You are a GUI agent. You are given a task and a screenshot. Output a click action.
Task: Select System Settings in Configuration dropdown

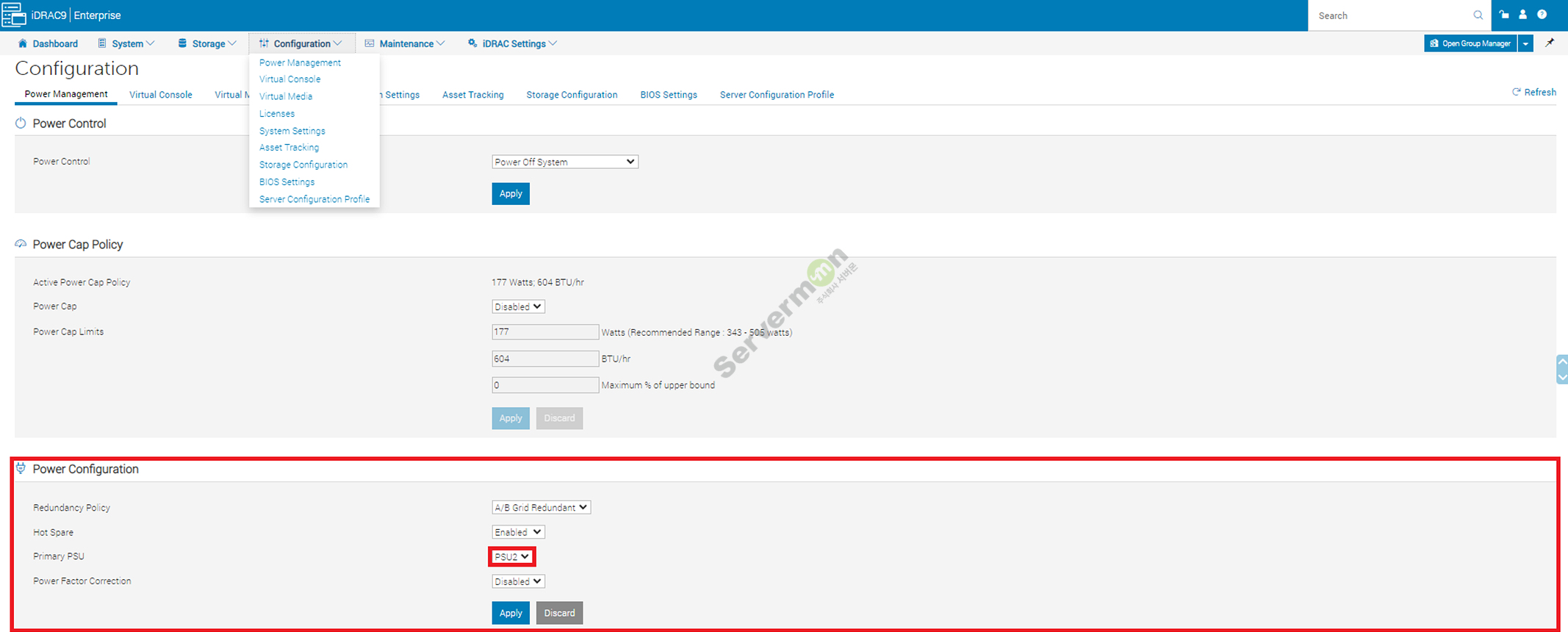click(x=292, y=131)
